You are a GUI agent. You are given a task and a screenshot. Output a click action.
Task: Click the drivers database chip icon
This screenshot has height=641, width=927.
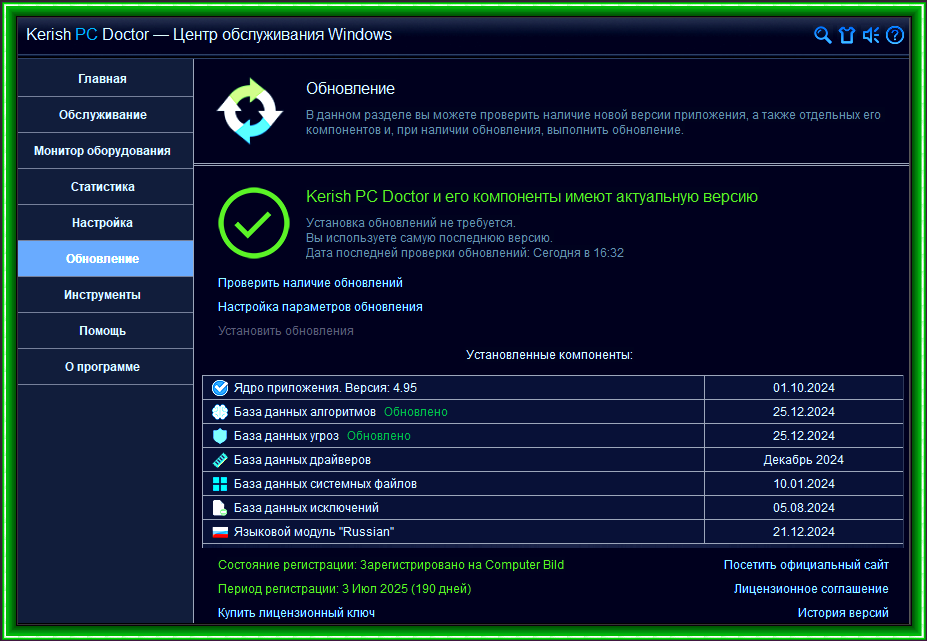pos(220,460)
